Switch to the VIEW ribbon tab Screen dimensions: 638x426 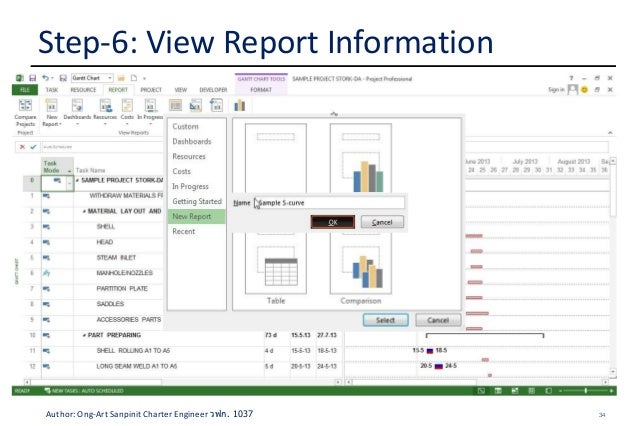181,90
